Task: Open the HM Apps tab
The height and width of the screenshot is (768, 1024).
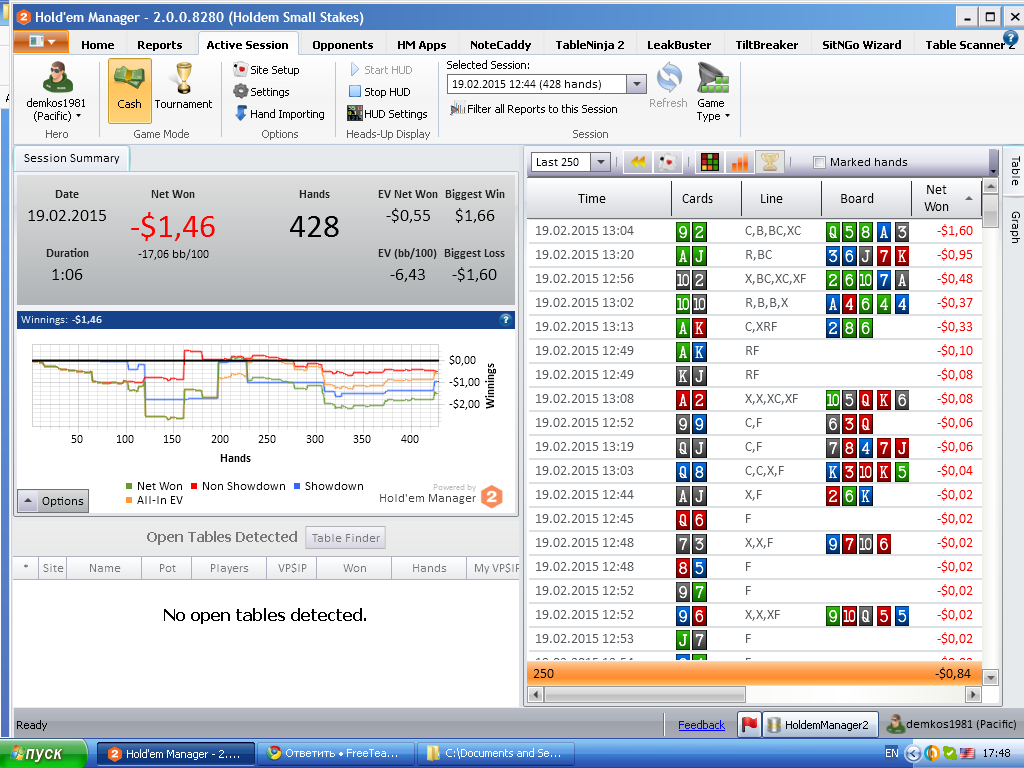Action: point(422,44)
